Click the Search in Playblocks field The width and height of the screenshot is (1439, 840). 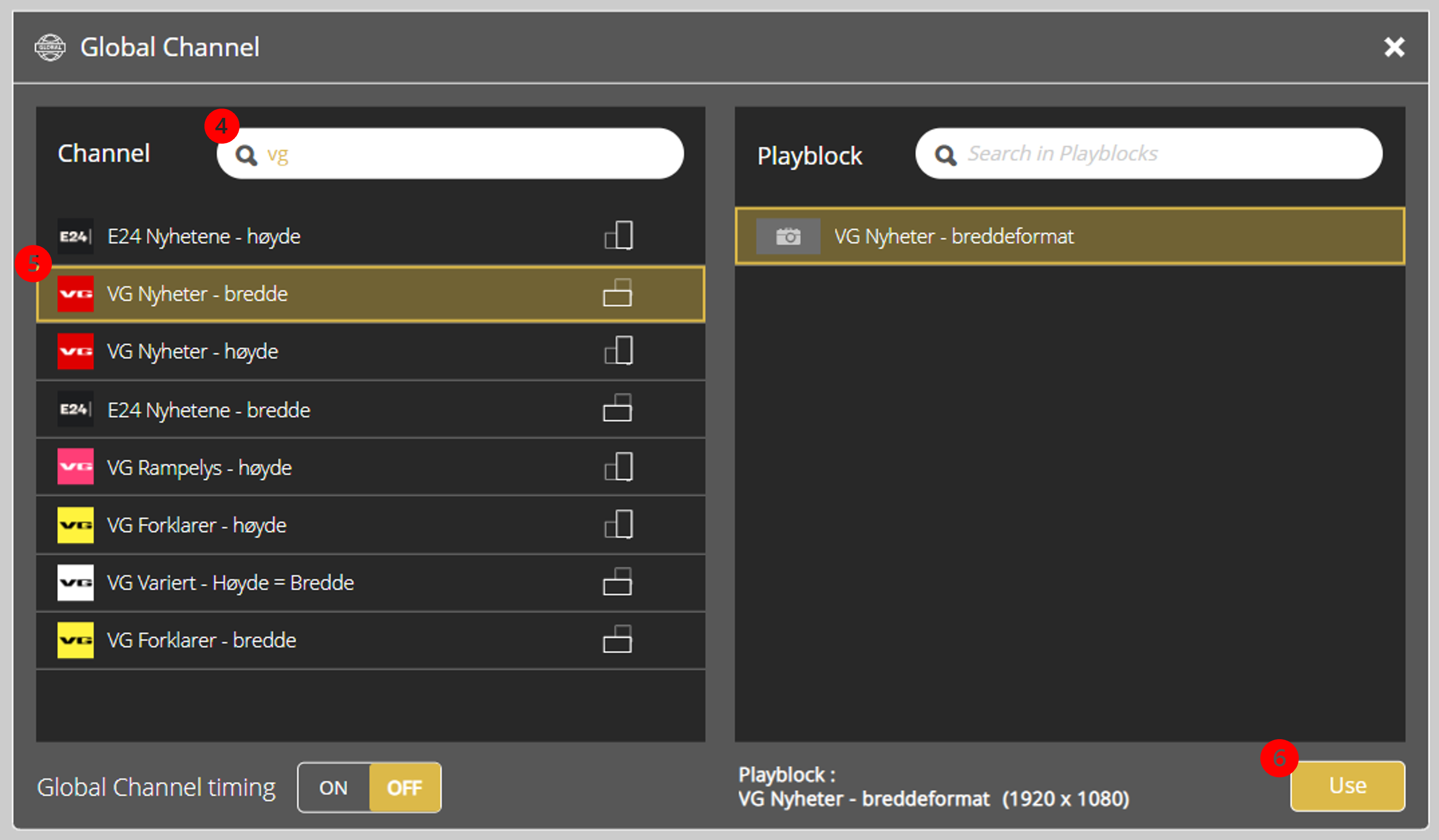pos(1149,153)
